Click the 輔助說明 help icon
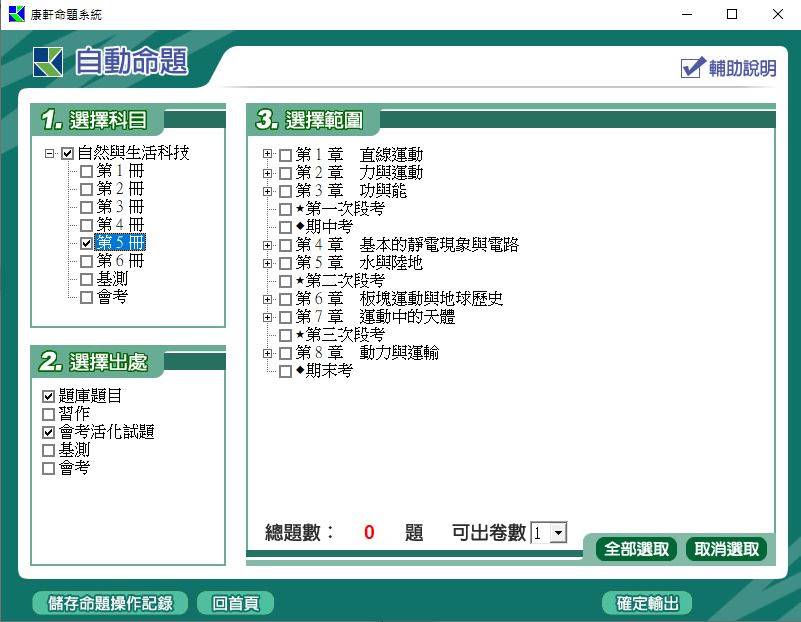 [693, 67]
